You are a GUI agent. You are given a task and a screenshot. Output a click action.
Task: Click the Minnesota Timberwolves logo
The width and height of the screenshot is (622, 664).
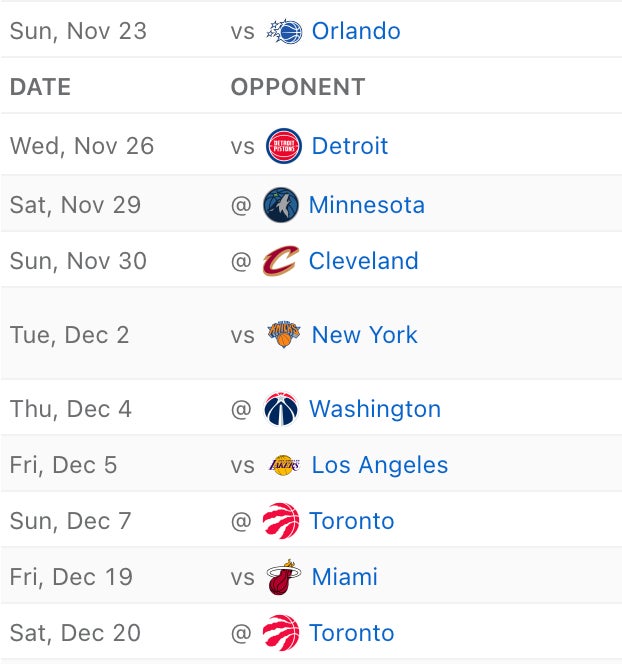pyautogui.click(x=281, y=205)
